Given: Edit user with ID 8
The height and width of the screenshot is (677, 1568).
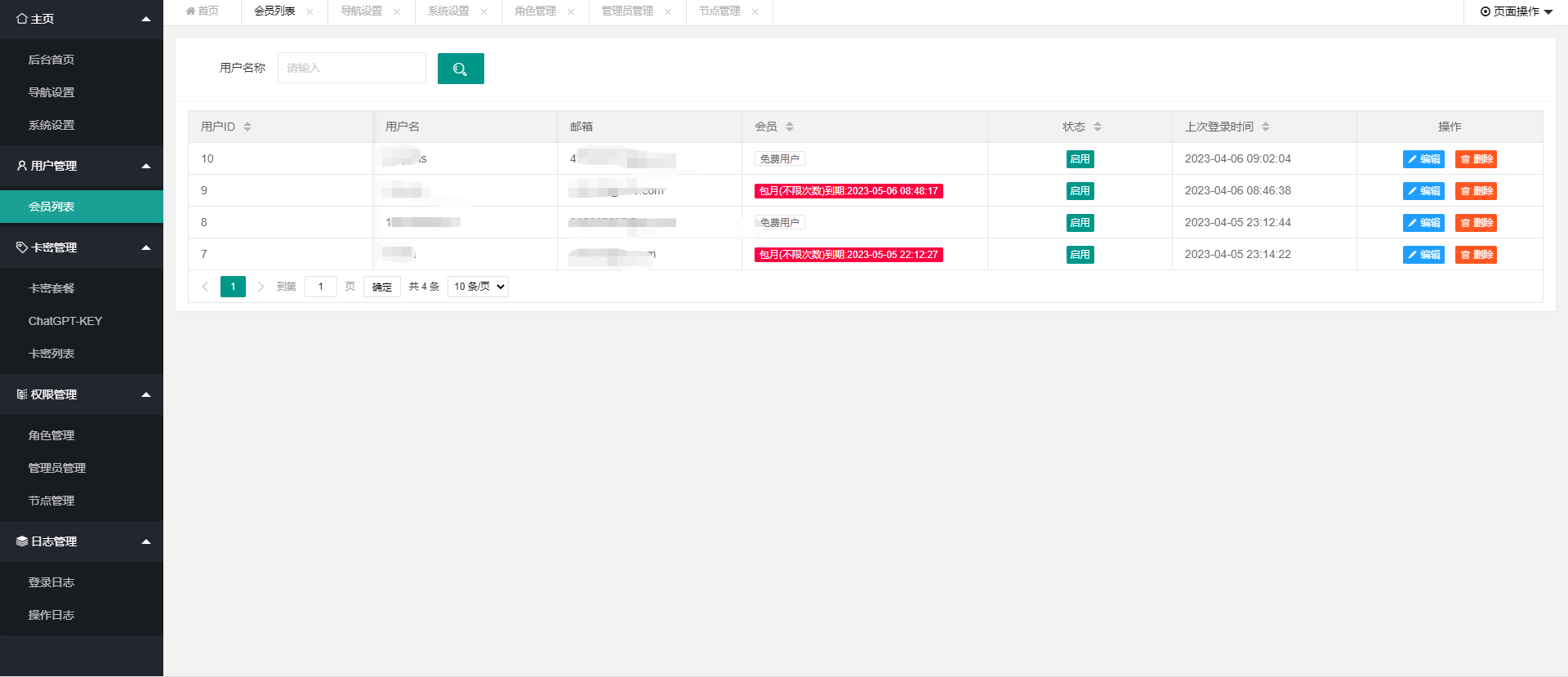Looking at the screenshot, I should [x=1423, y=223].
